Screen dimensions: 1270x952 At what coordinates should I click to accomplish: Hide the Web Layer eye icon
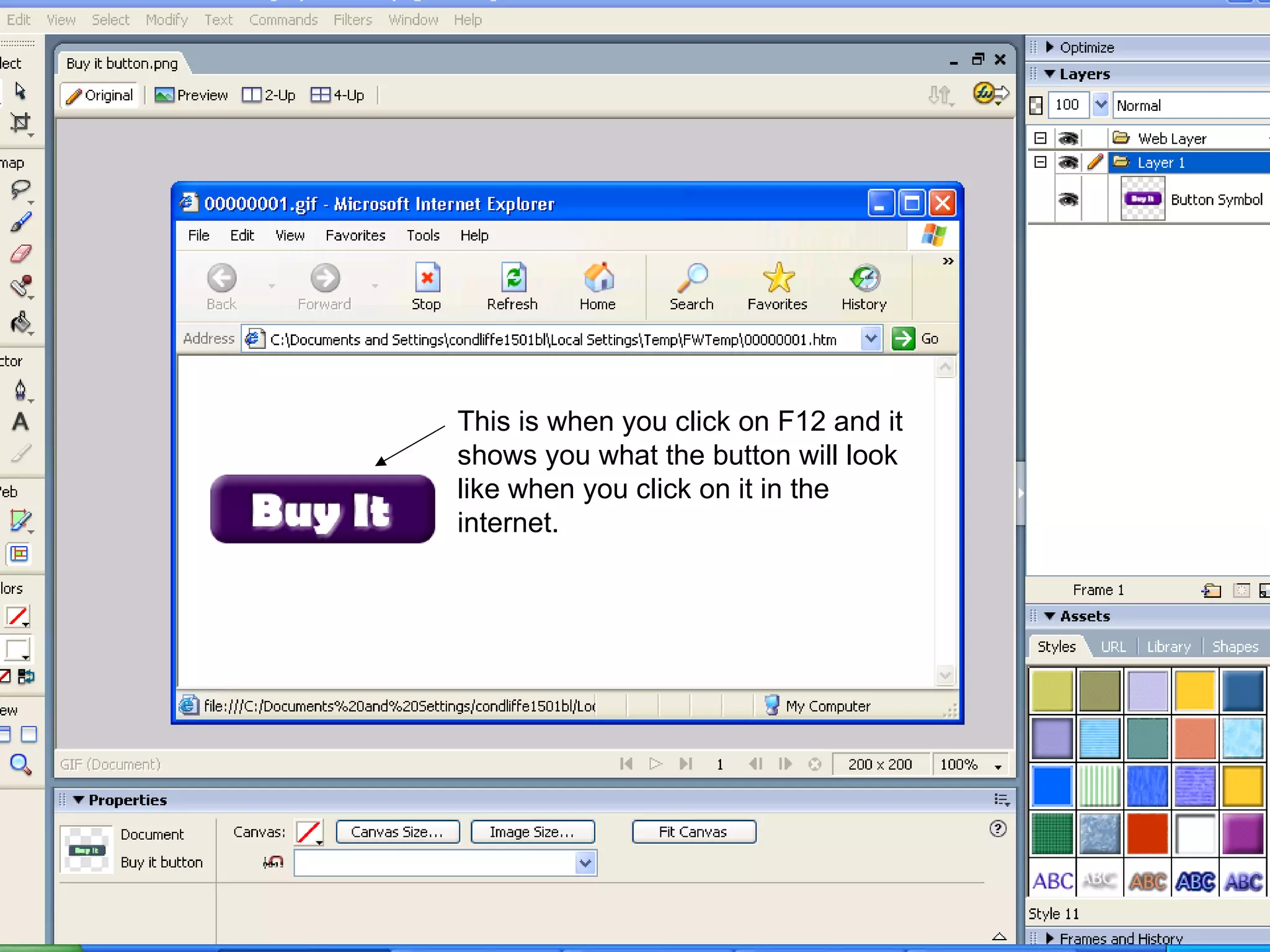point(1068,138)
